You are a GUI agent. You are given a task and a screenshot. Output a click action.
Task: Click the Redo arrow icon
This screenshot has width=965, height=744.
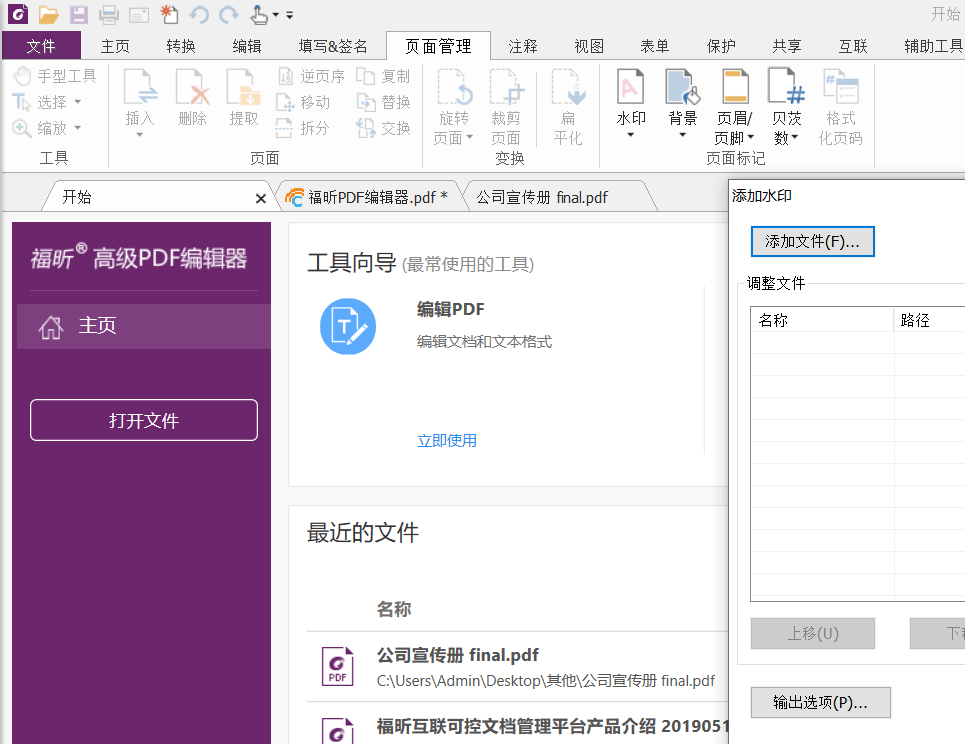(229, 14)
